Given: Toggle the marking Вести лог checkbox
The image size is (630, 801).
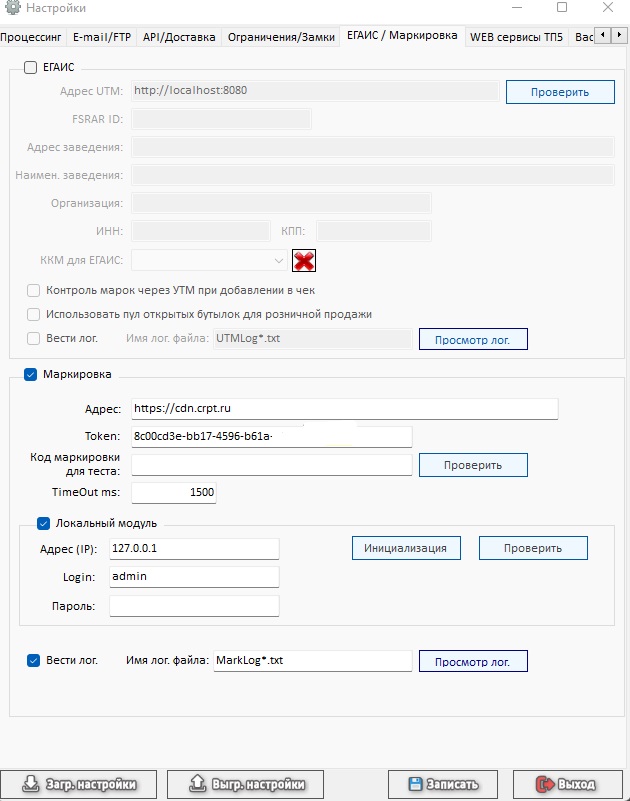Looking at the screenshot, I should tap(34, 660).
